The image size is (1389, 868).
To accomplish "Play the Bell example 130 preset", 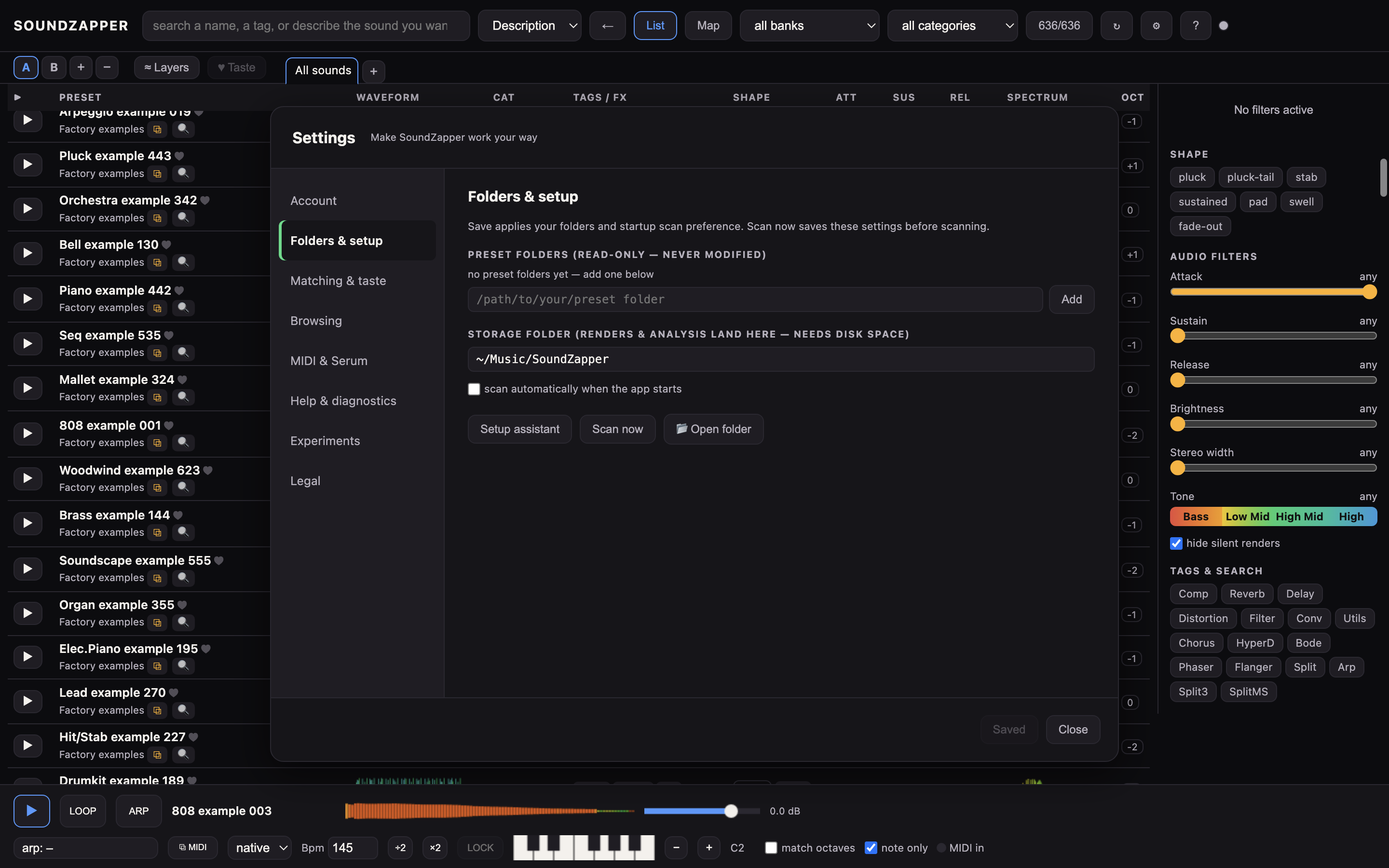I will 27,253.
